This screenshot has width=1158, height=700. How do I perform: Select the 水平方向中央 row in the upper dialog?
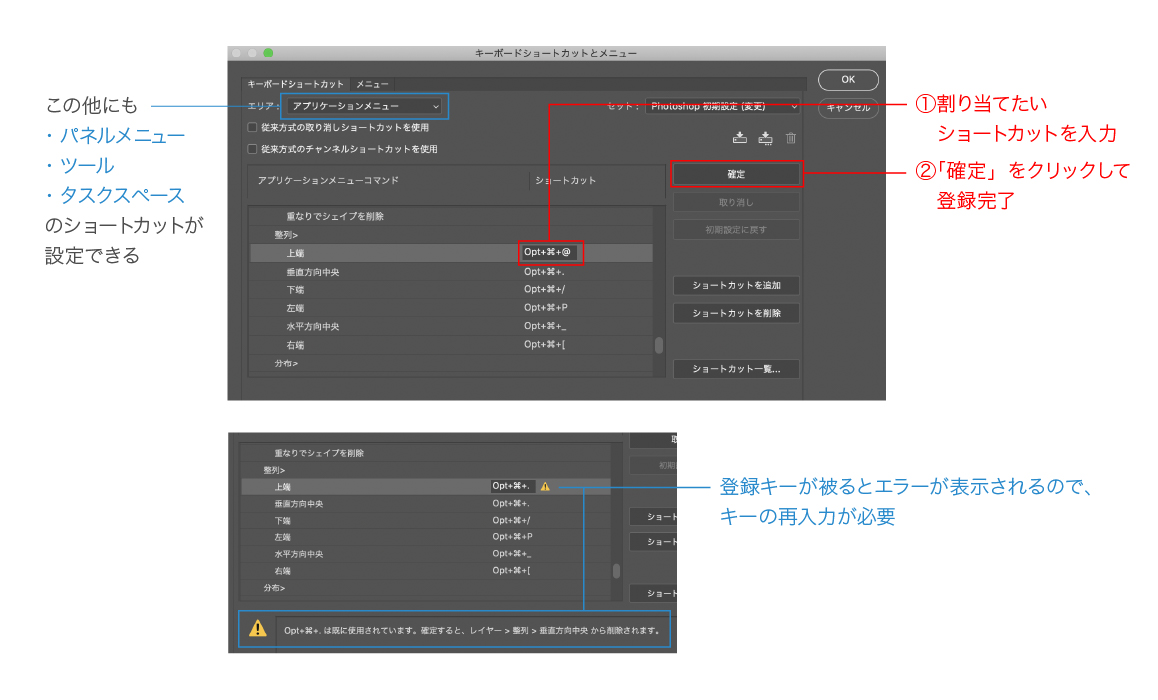coord(451,326)
